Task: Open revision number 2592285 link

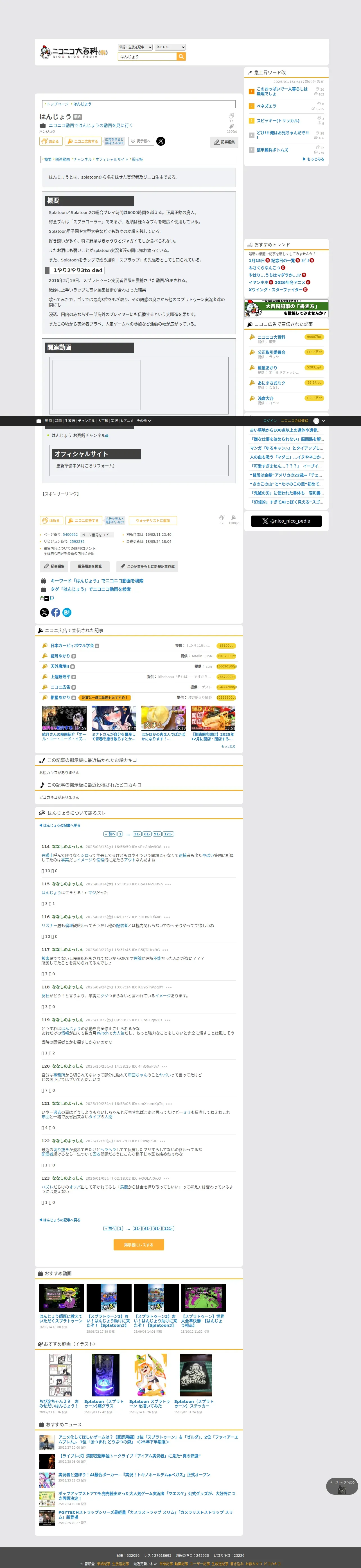Action: (x=77, y=542)
